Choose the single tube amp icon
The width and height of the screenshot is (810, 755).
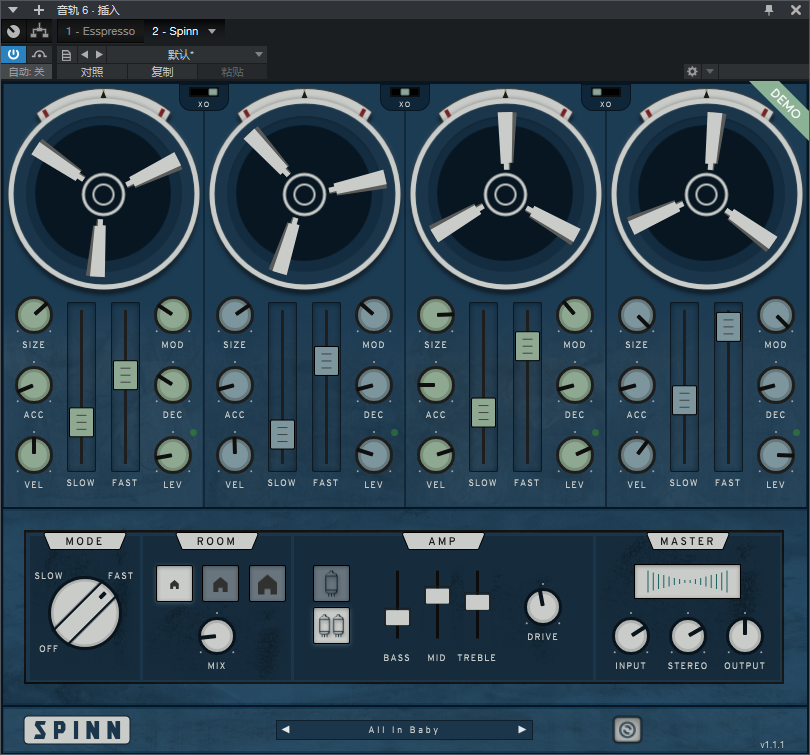click(x=332, y=584)
